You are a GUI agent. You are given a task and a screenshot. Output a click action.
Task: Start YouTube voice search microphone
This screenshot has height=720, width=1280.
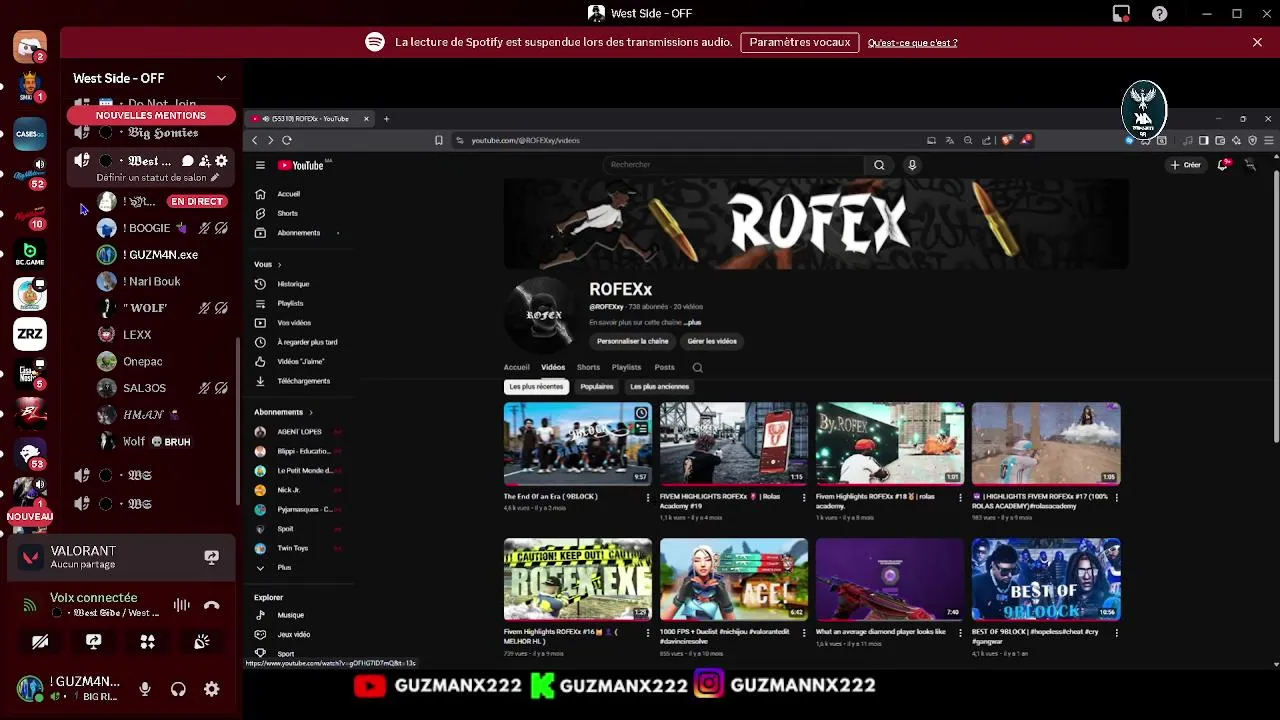[912, 165]
